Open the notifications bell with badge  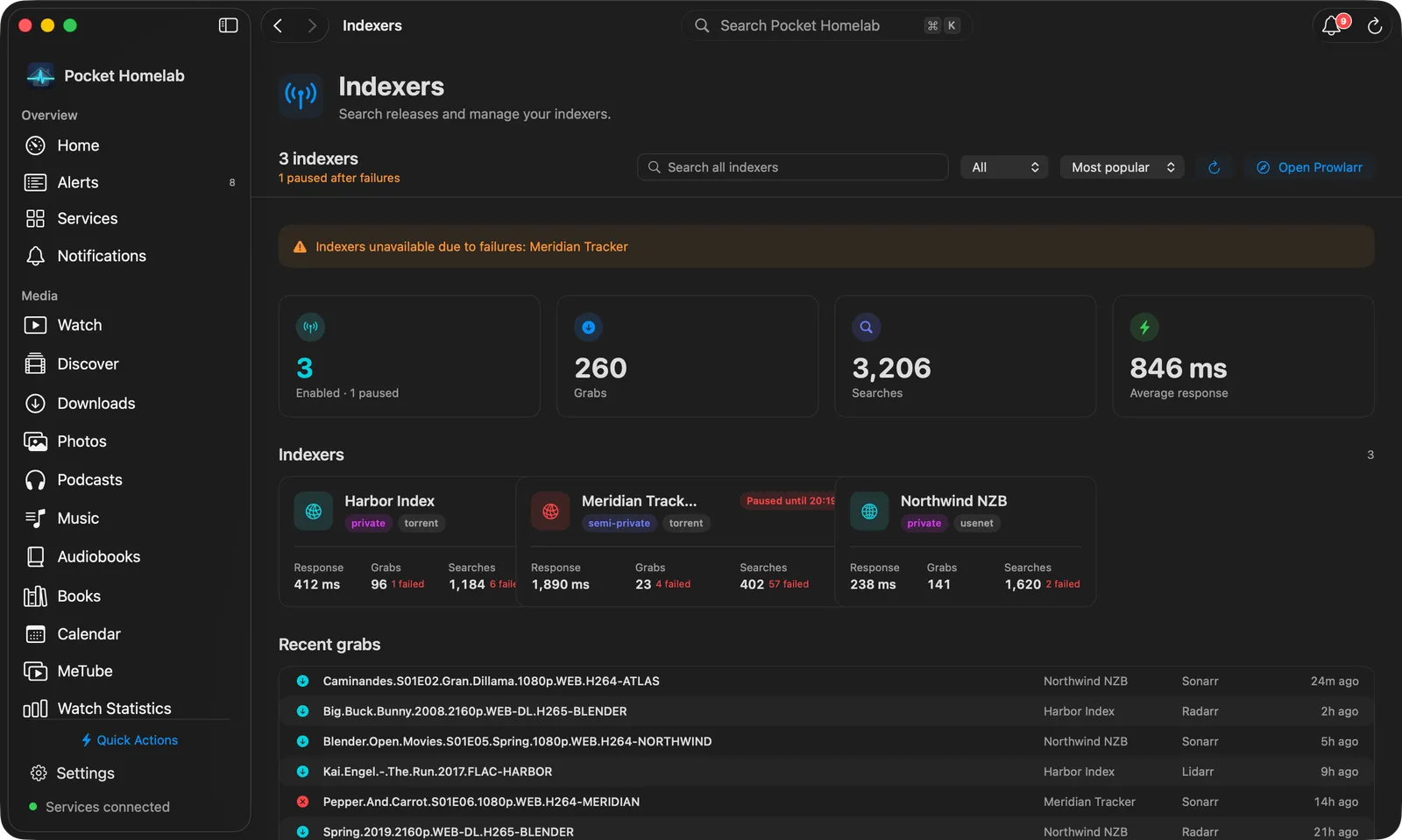coord(1333,25)
